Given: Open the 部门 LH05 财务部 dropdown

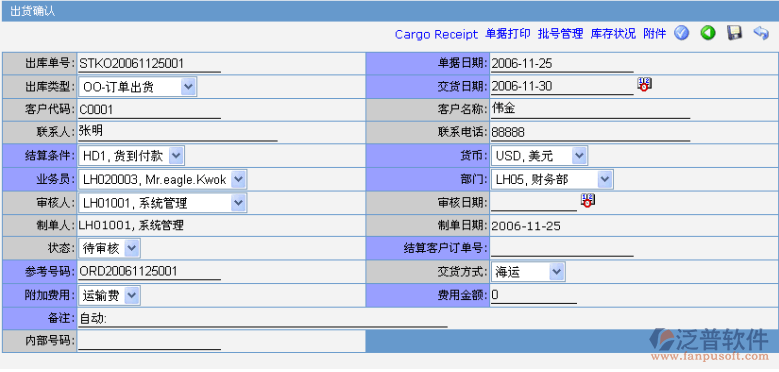Looking at the screenshot, I should pyautogui.click(x=552, y=180).
